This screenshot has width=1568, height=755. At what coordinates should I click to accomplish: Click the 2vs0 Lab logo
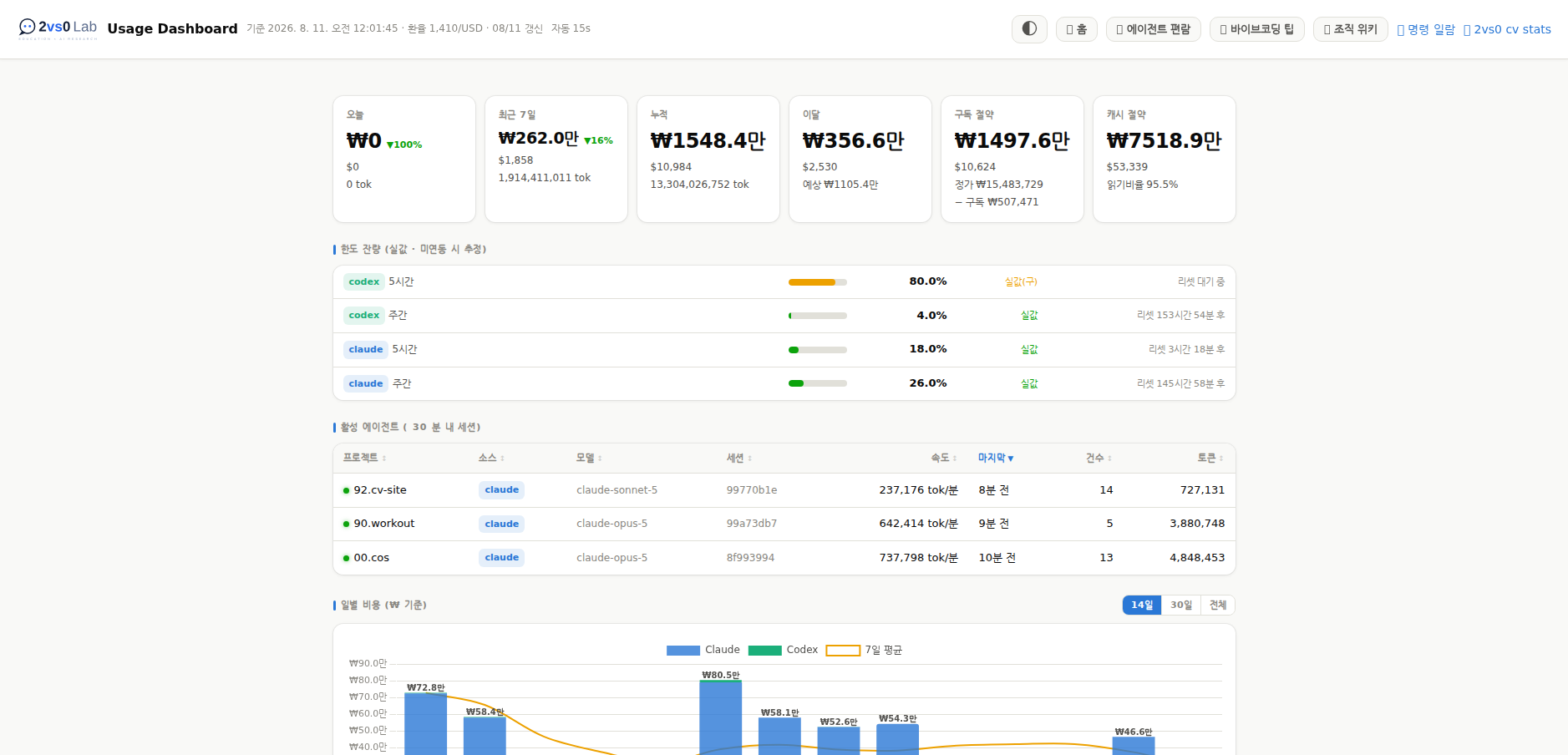[58, 28]
